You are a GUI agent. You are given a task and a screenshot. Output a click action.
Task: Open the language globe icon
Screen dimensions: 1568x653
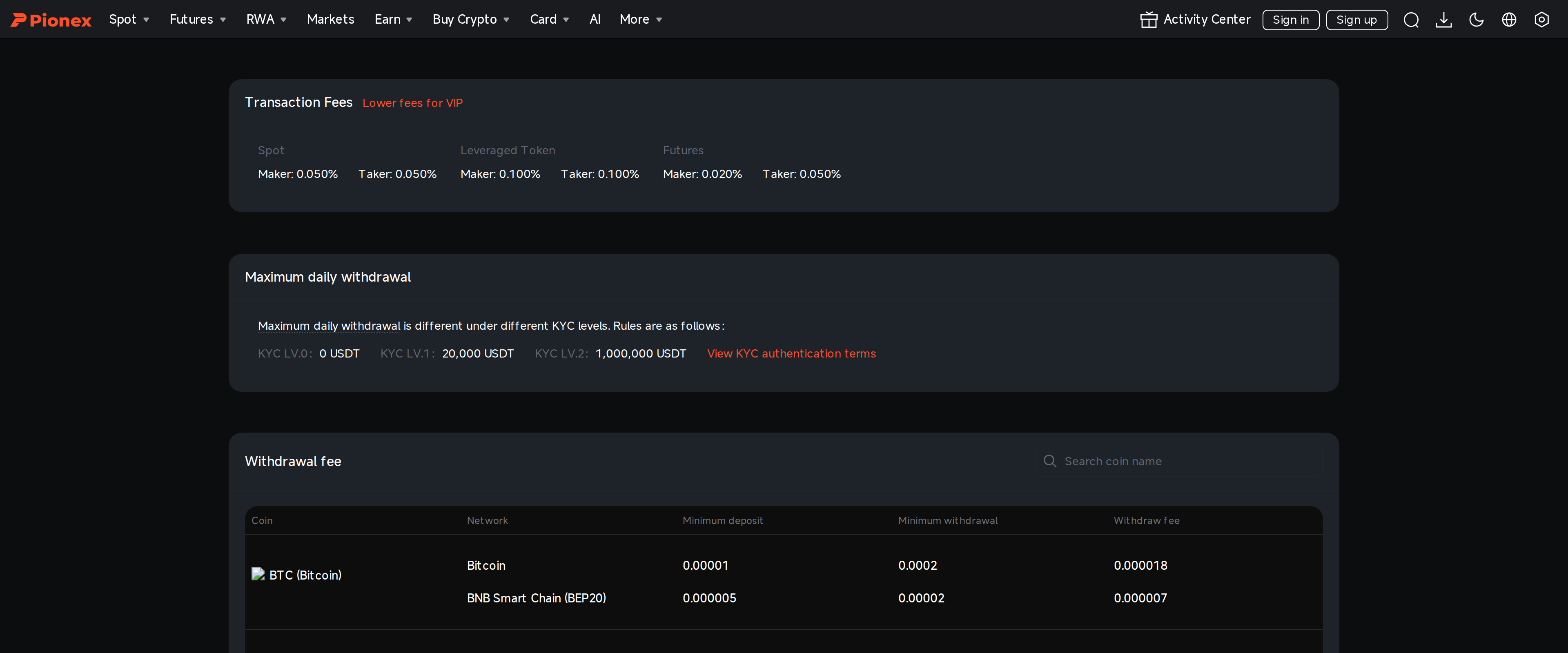(x=1508, y=20)
